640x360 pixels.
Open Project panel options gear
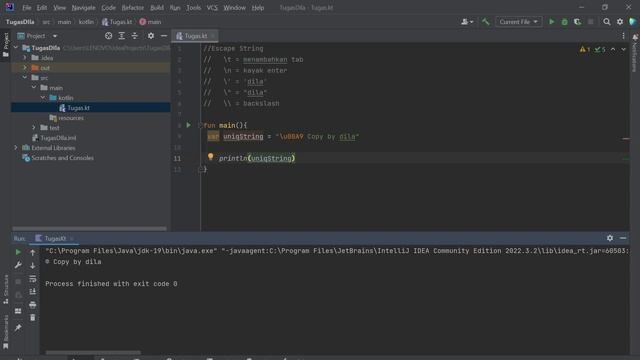coord(151,36)
